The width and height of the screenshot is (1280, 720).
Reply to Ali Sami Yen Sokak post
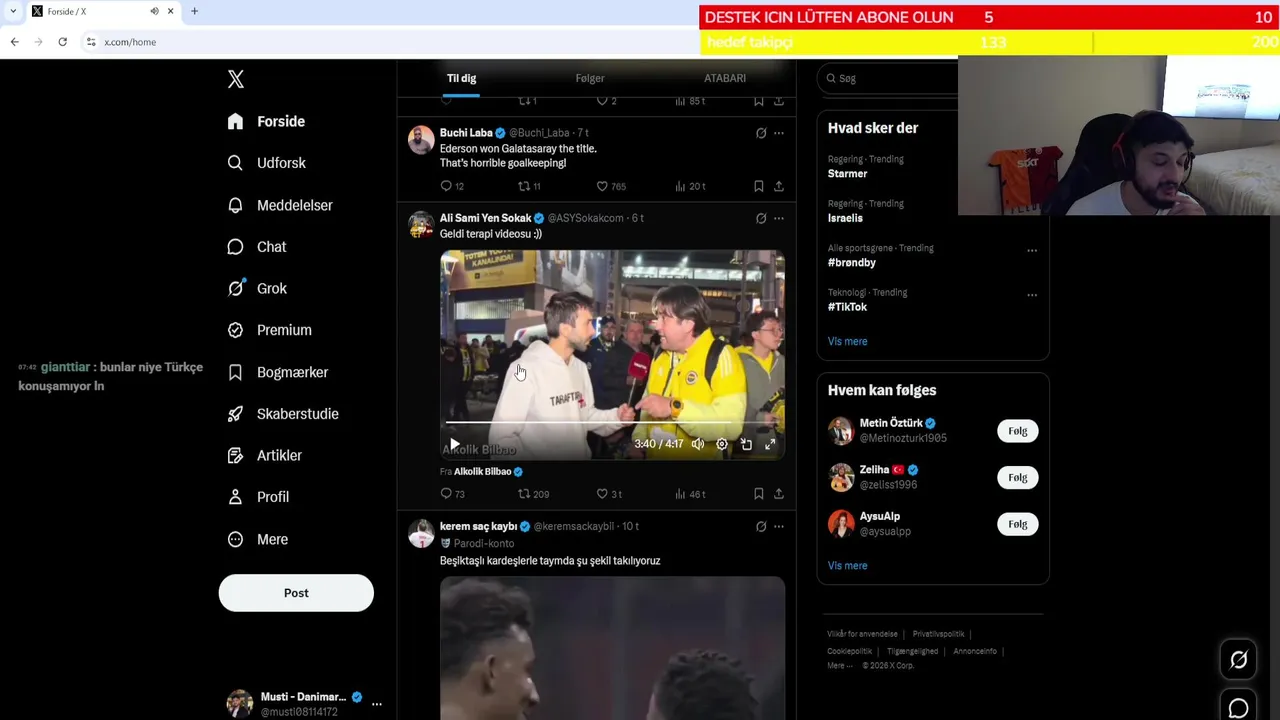coord(452,494)
